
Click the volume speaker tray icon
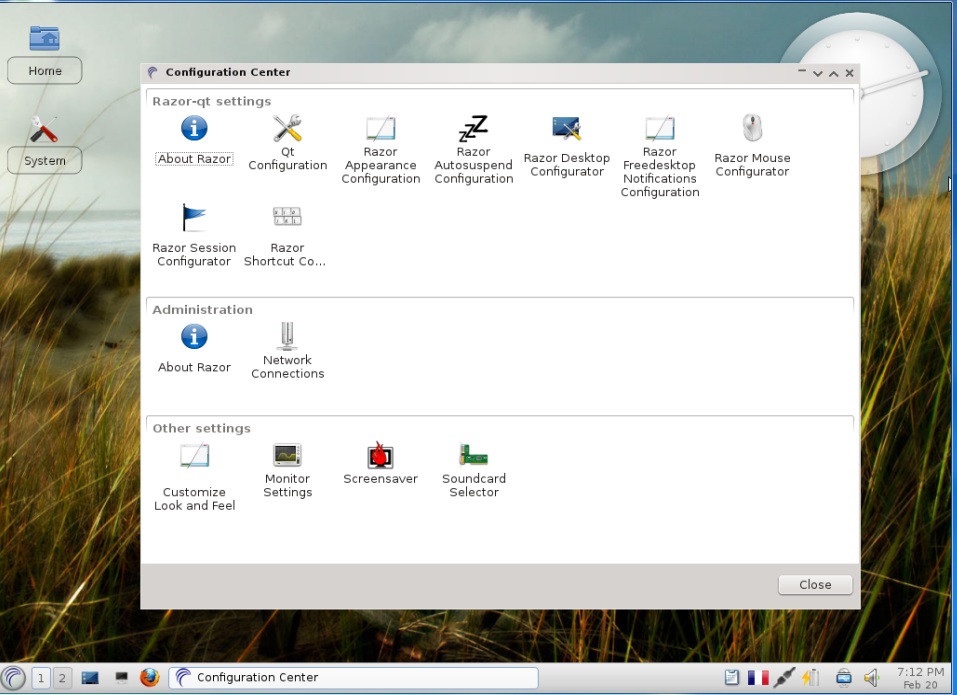pos(872,677)
